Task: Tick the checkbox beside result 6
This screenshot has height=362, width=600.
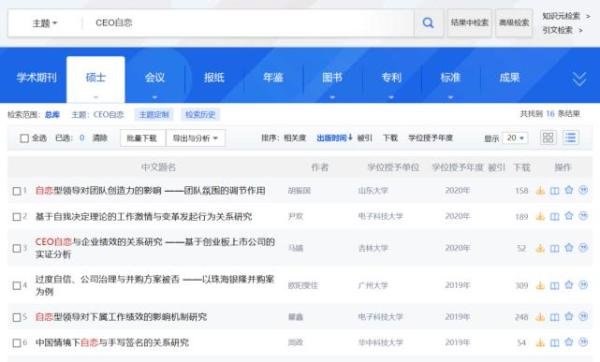Action: tap(17, 343)
